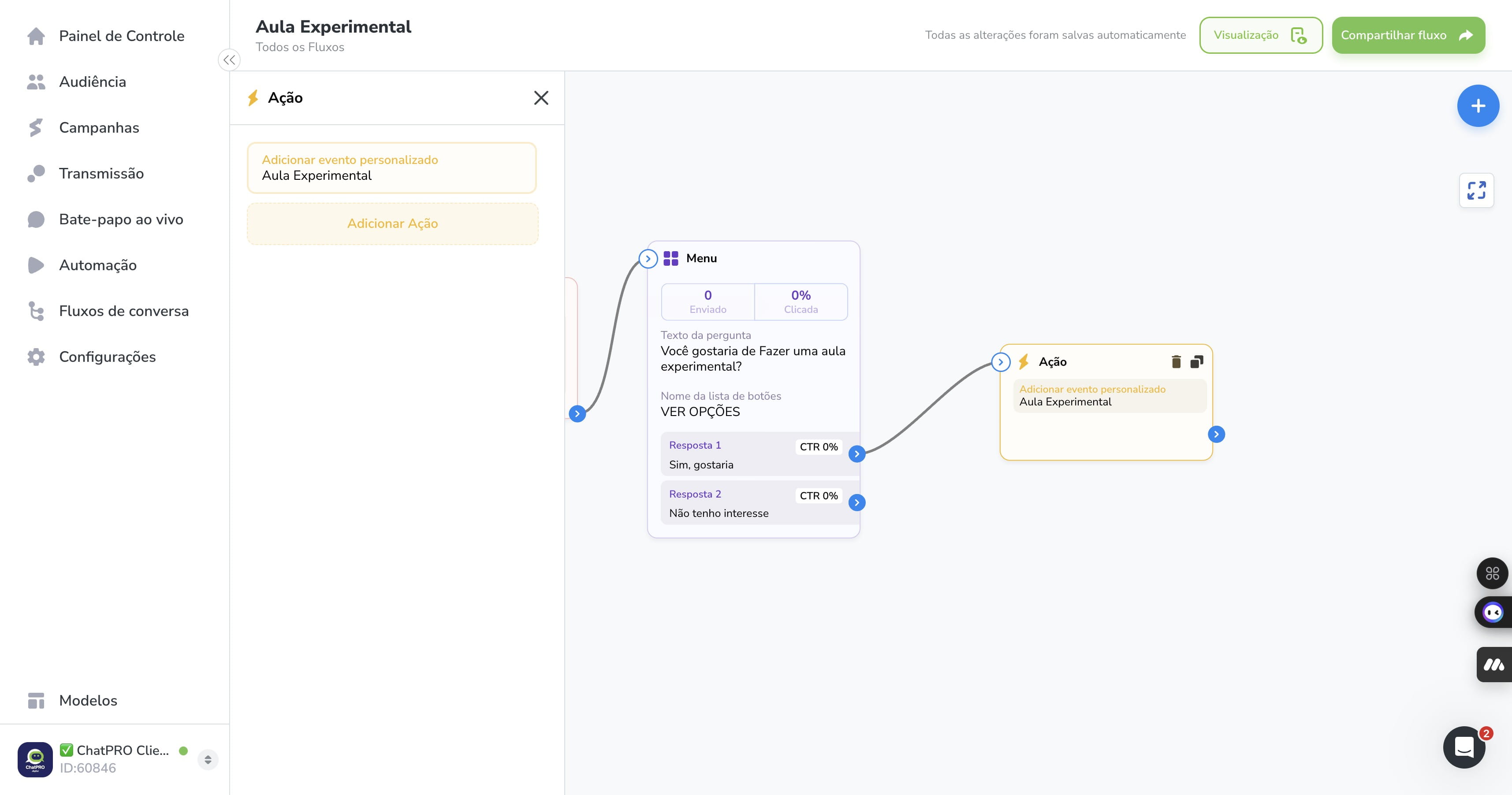Click Resposta 1 output connector arrow
The width and height of the screenshot is (1512, 795).
pyautogui.click(x=857, y=454)
